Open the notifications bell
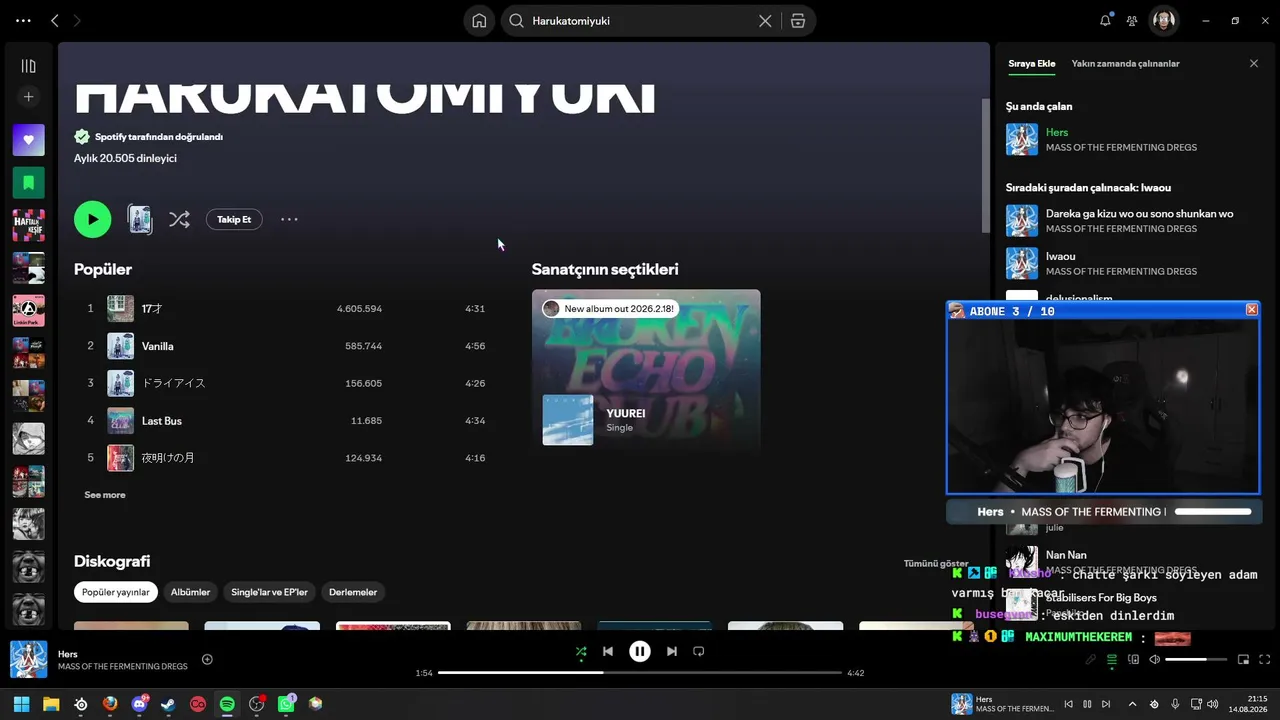Image resolution: width=1280 pixels, height=720 pixels. [1106, 20]
